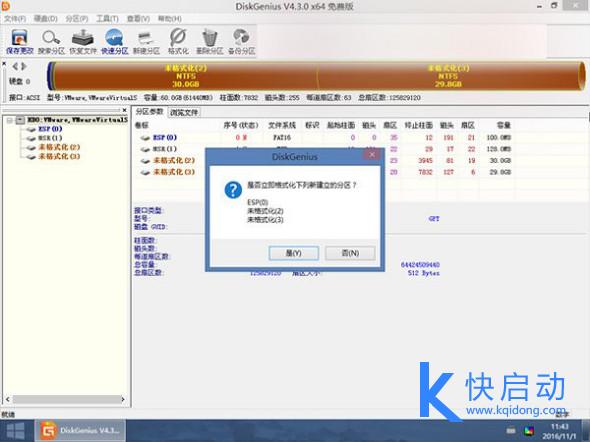Go to the next disk with right arrow
The image size is (590, 442).
coord(24,67)
